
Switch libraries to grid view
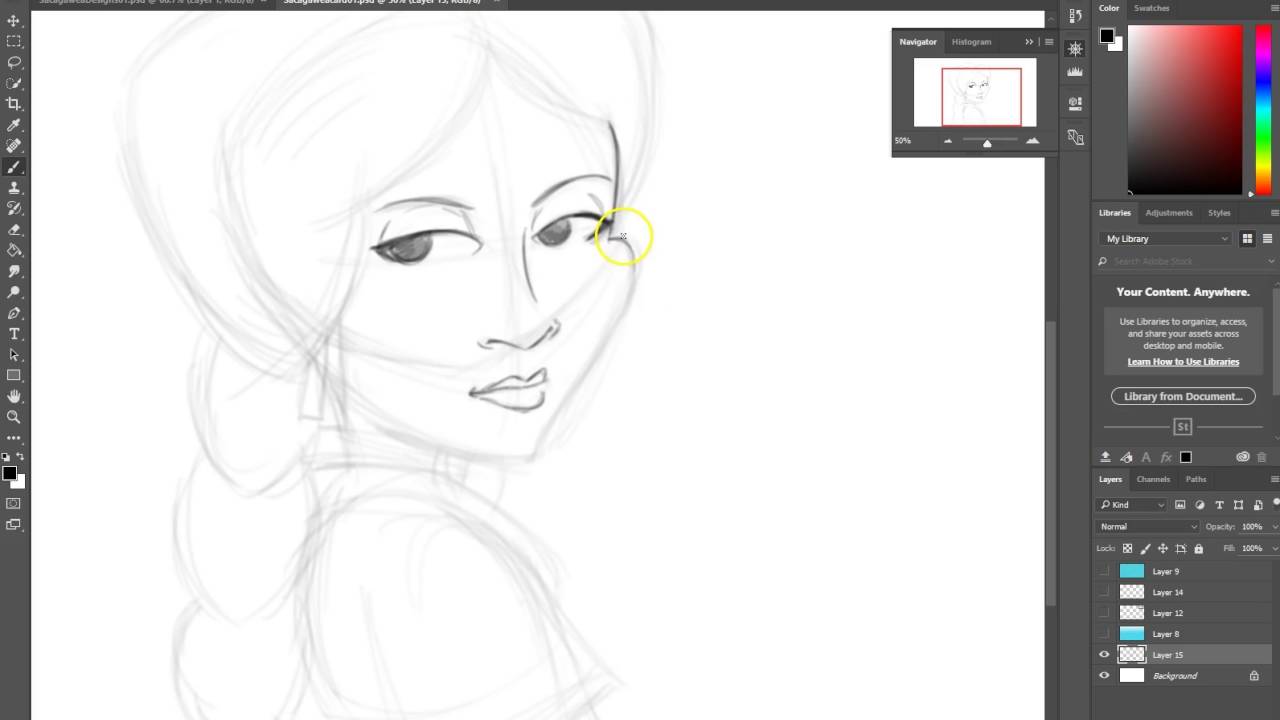[x=1247, y=239]
